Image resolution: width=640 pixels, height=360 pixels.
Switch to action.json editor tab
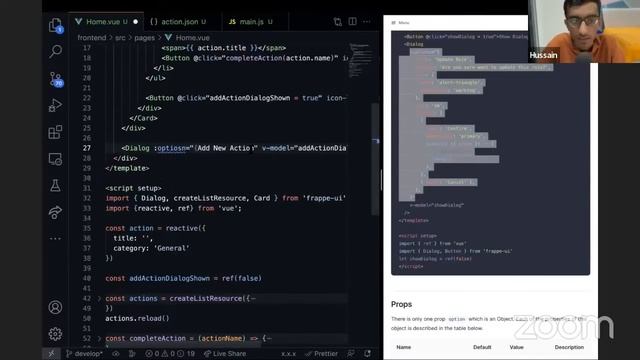tap(179, 22)
